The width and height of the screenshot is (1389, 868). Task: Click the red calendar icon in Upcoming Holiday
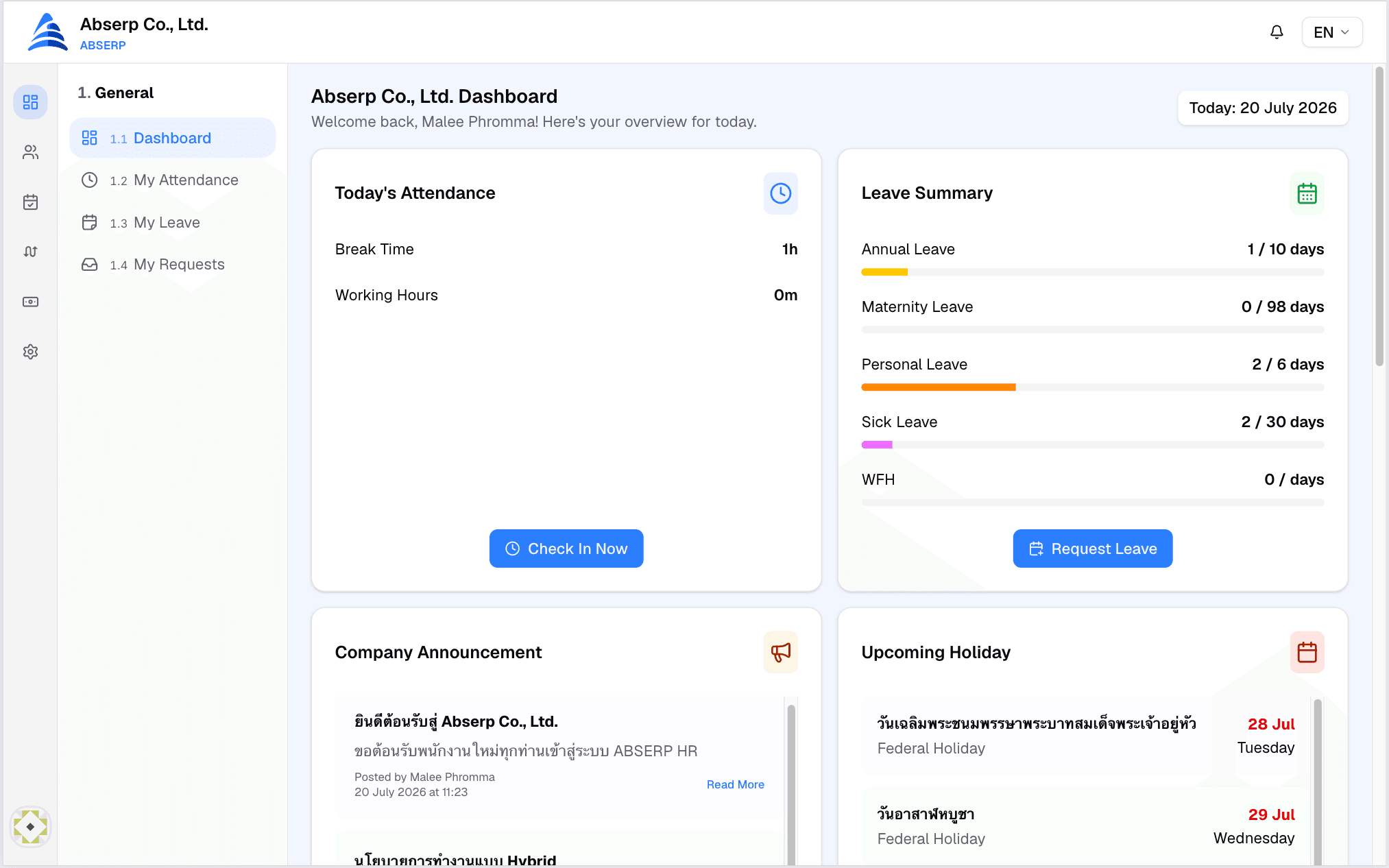(1307, 652)
